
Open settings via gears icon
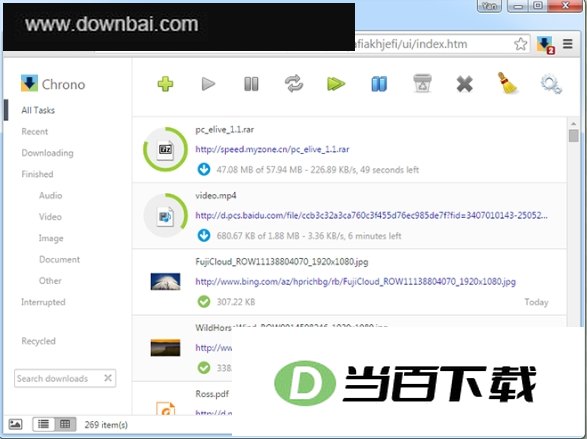point(551,84)
